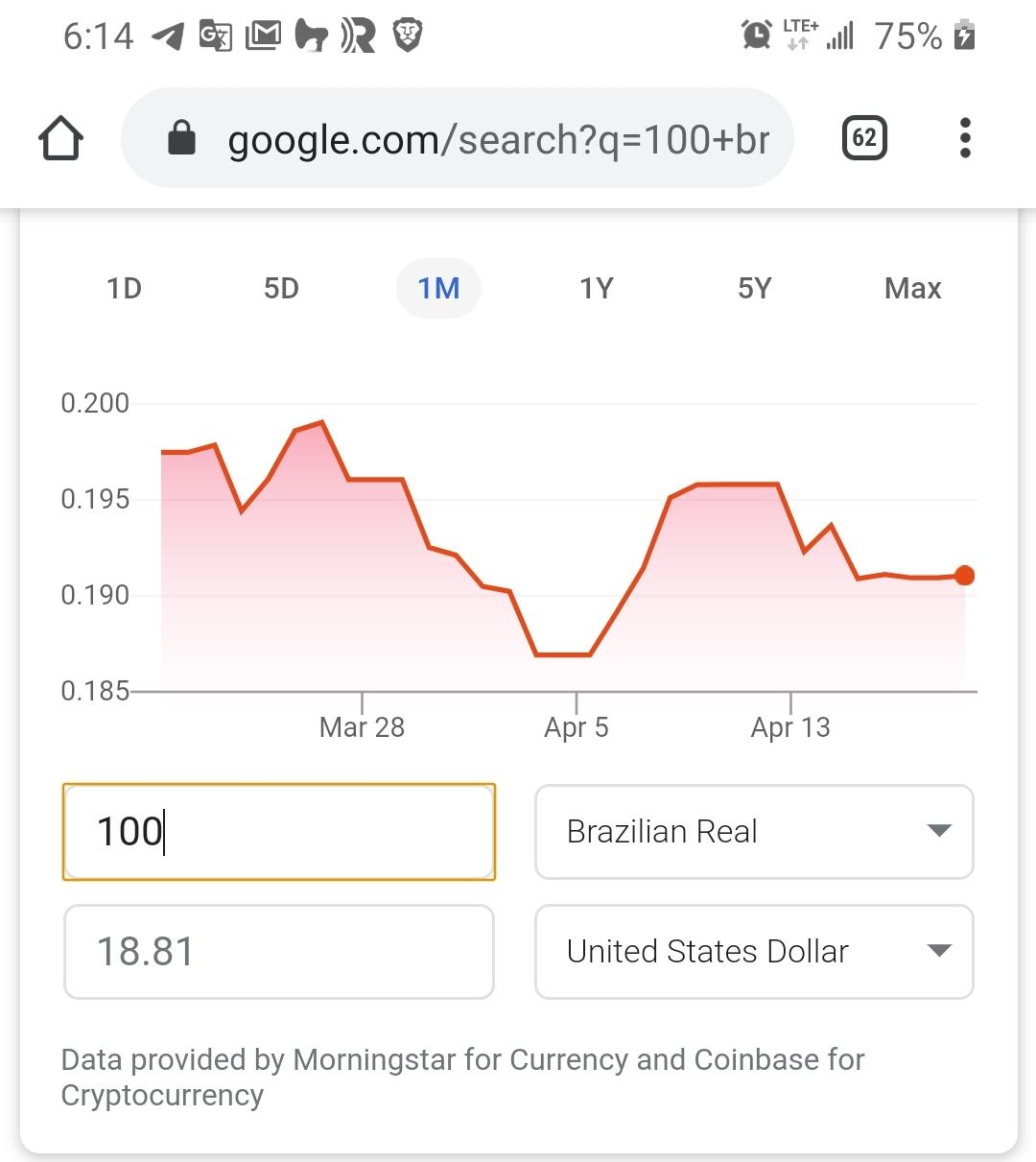
Task: Switch chart range to 1D
Action: (x=124, y=288)
